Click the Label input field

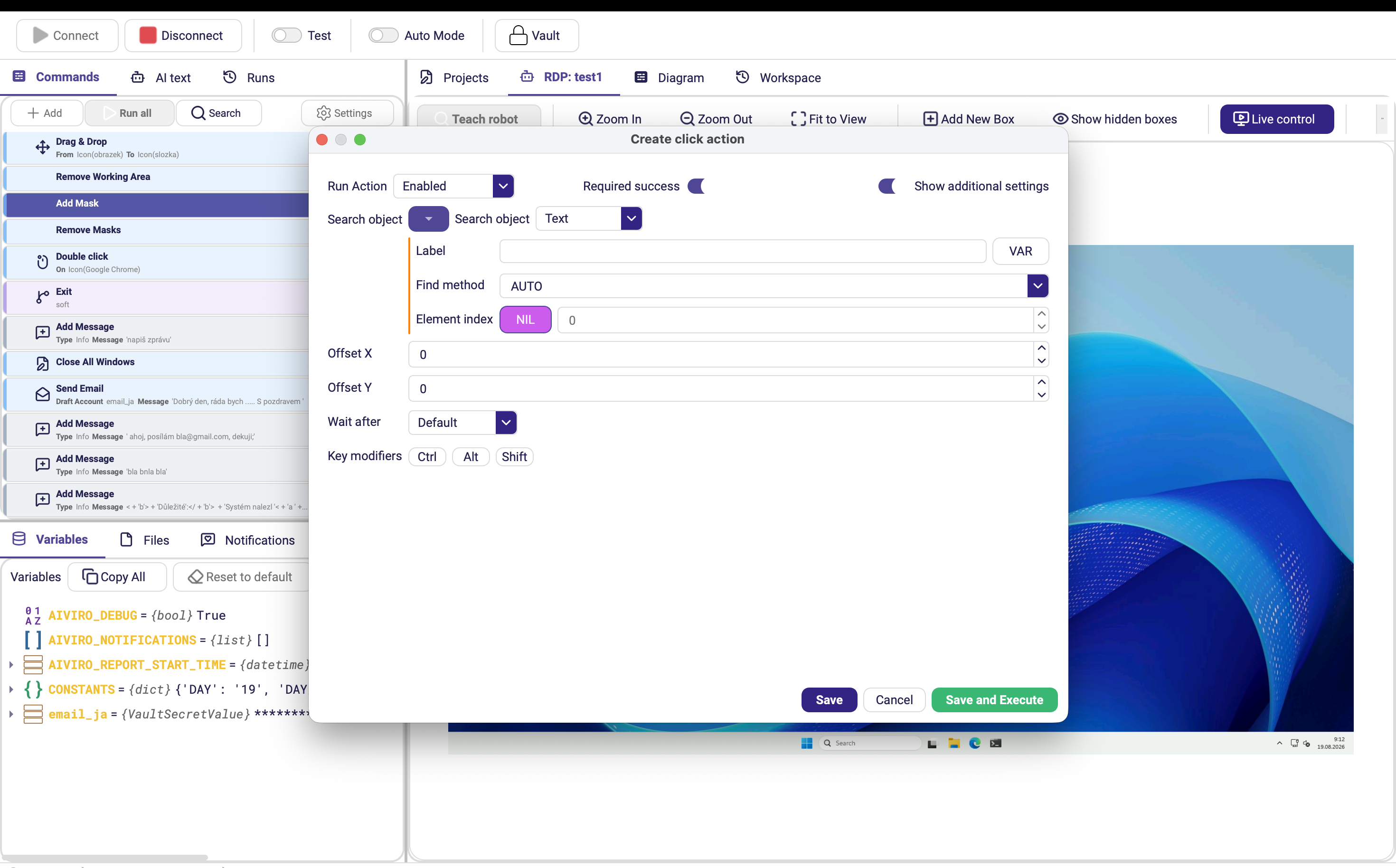[x=743, y=251]
